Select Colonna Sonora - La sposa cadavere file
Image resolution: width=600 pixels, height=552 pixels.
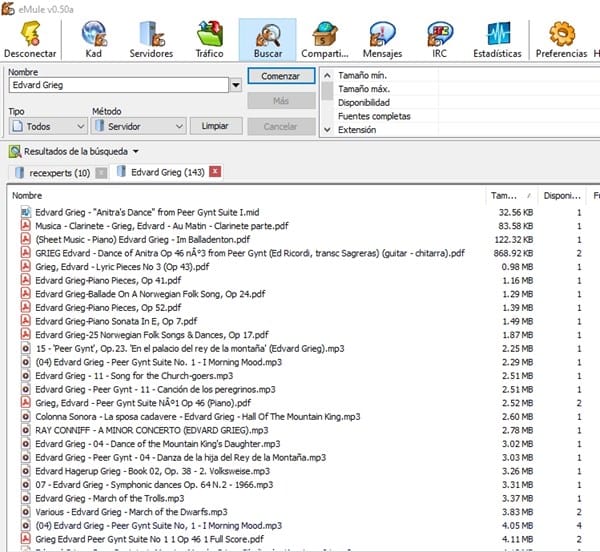pyautogui.click(x=197, y=417)
